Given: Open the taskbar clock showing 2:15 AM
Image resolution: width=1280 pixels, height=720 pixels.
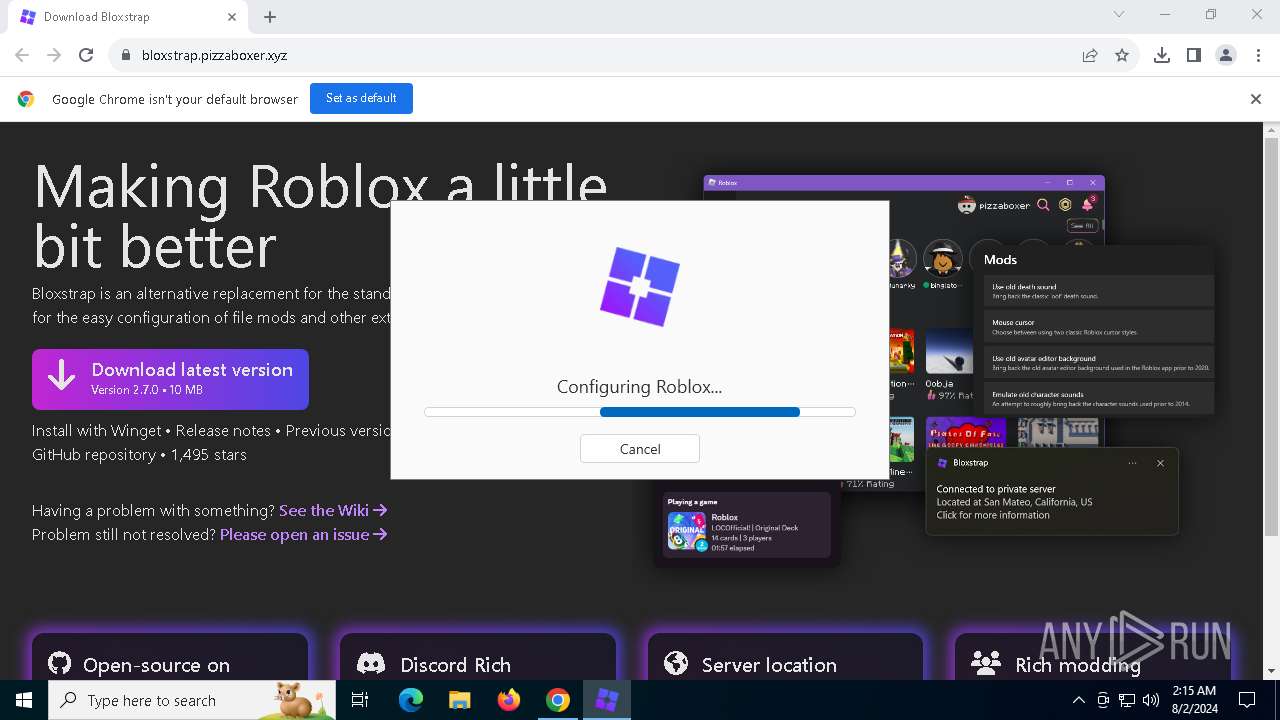Looking at the screenshot, I should pos(1193,700).
